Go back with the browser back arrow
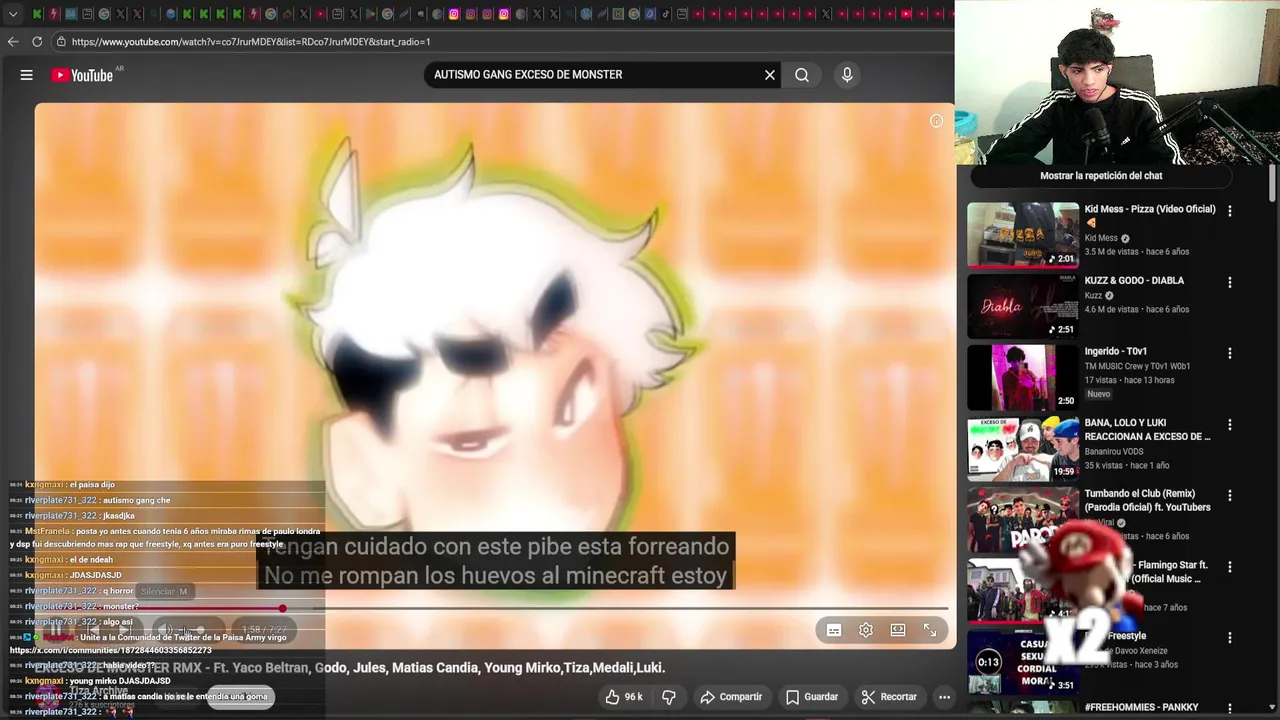 point(13,42)
